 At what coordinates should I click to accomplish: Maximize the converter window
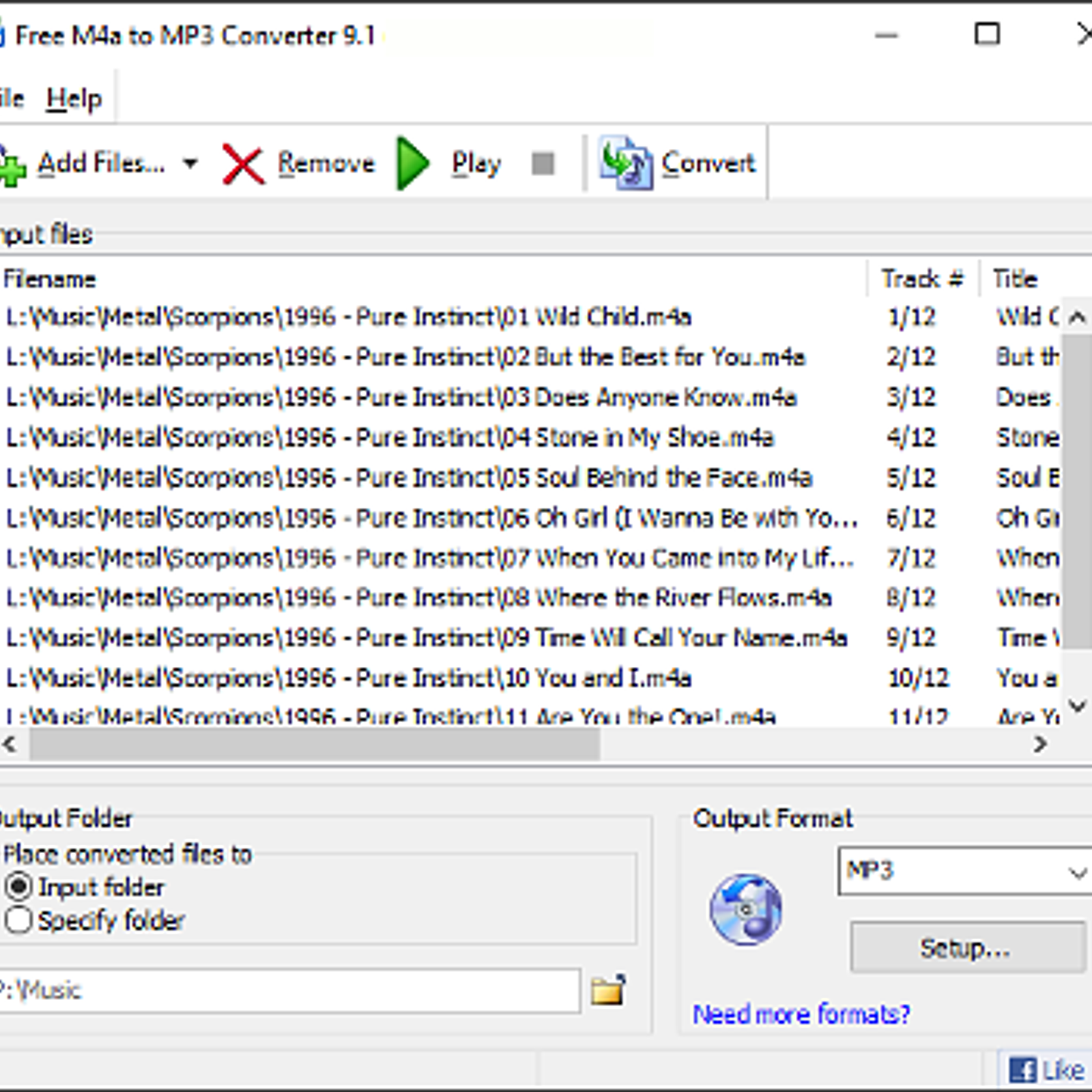(987, 34)
